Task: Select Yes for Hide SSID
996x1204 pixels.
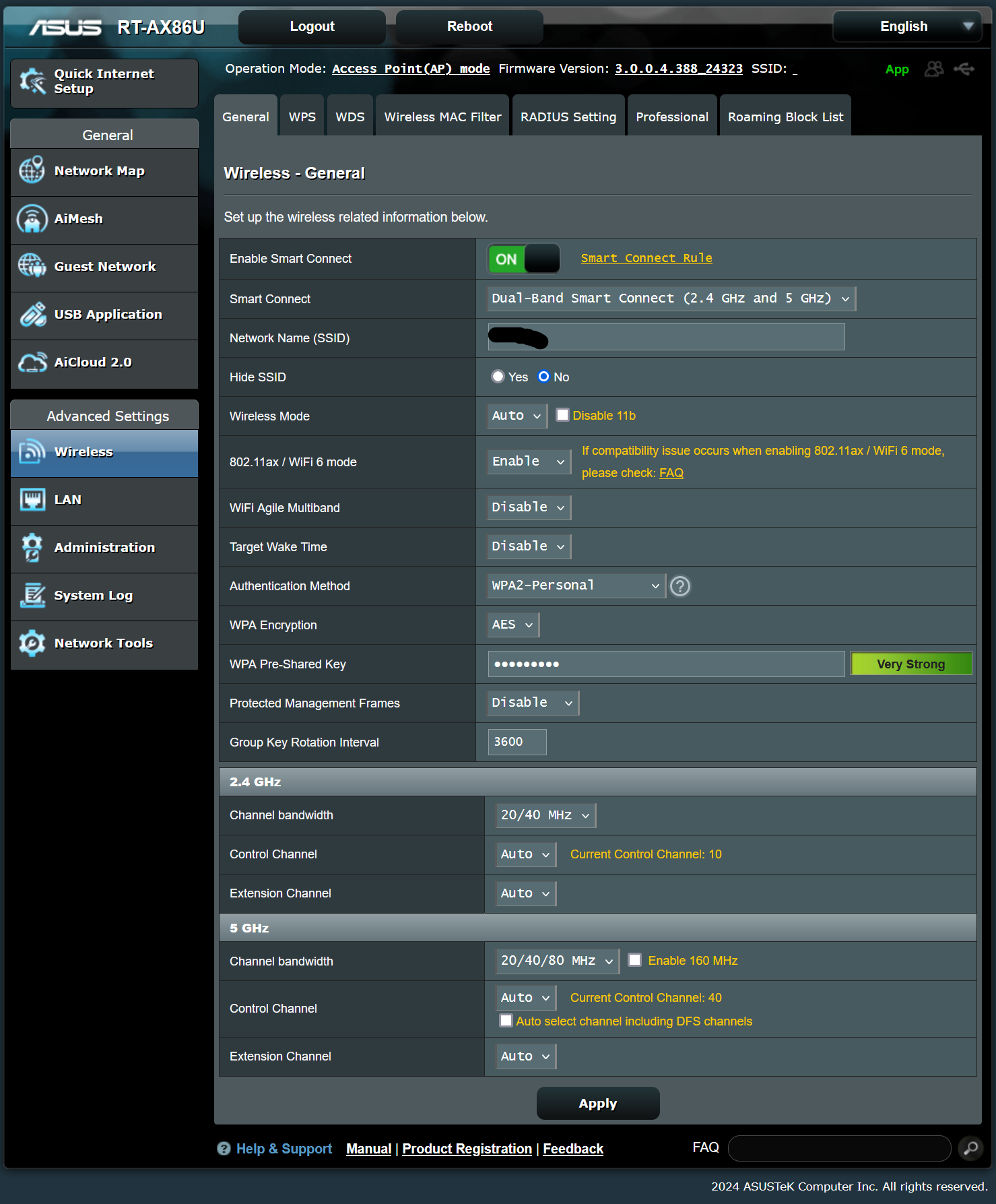Action: [x=498, y=377]
